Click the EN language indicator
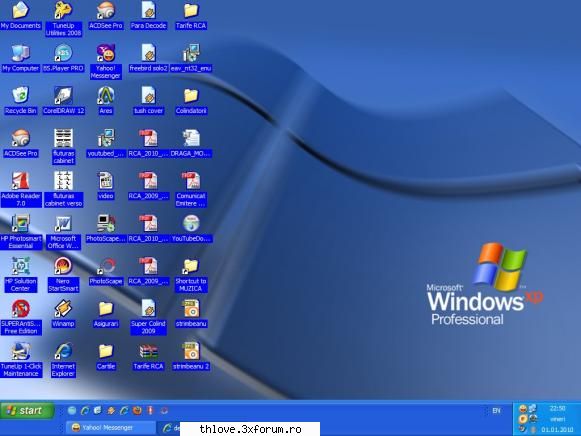The height and width of the screenshot is (436, 581). click(x=496, y=410)
